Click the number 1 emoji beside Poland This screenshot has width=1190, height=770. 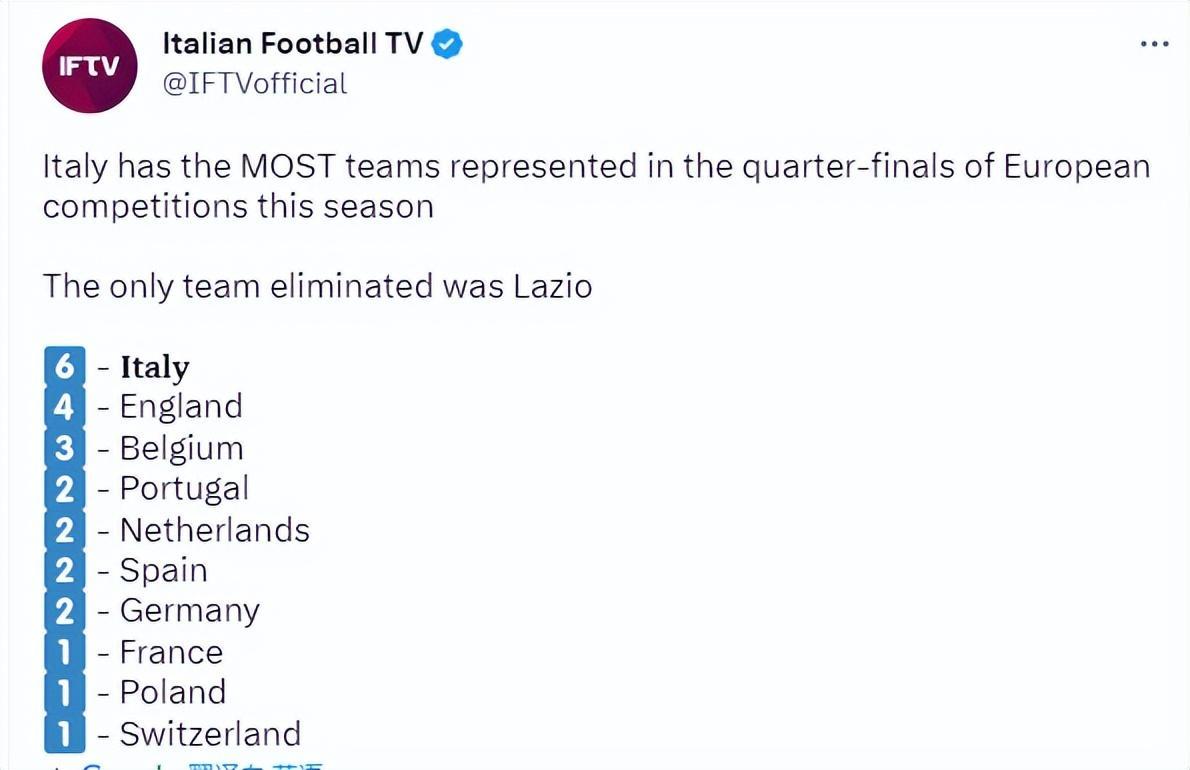point(64,692)
